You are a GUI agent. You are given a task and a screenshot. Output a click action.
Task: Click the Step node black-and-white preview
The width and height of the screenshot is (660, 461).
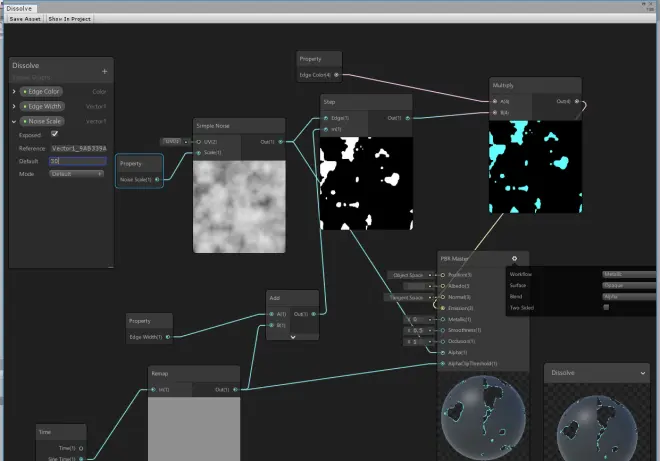pos(367,184)
